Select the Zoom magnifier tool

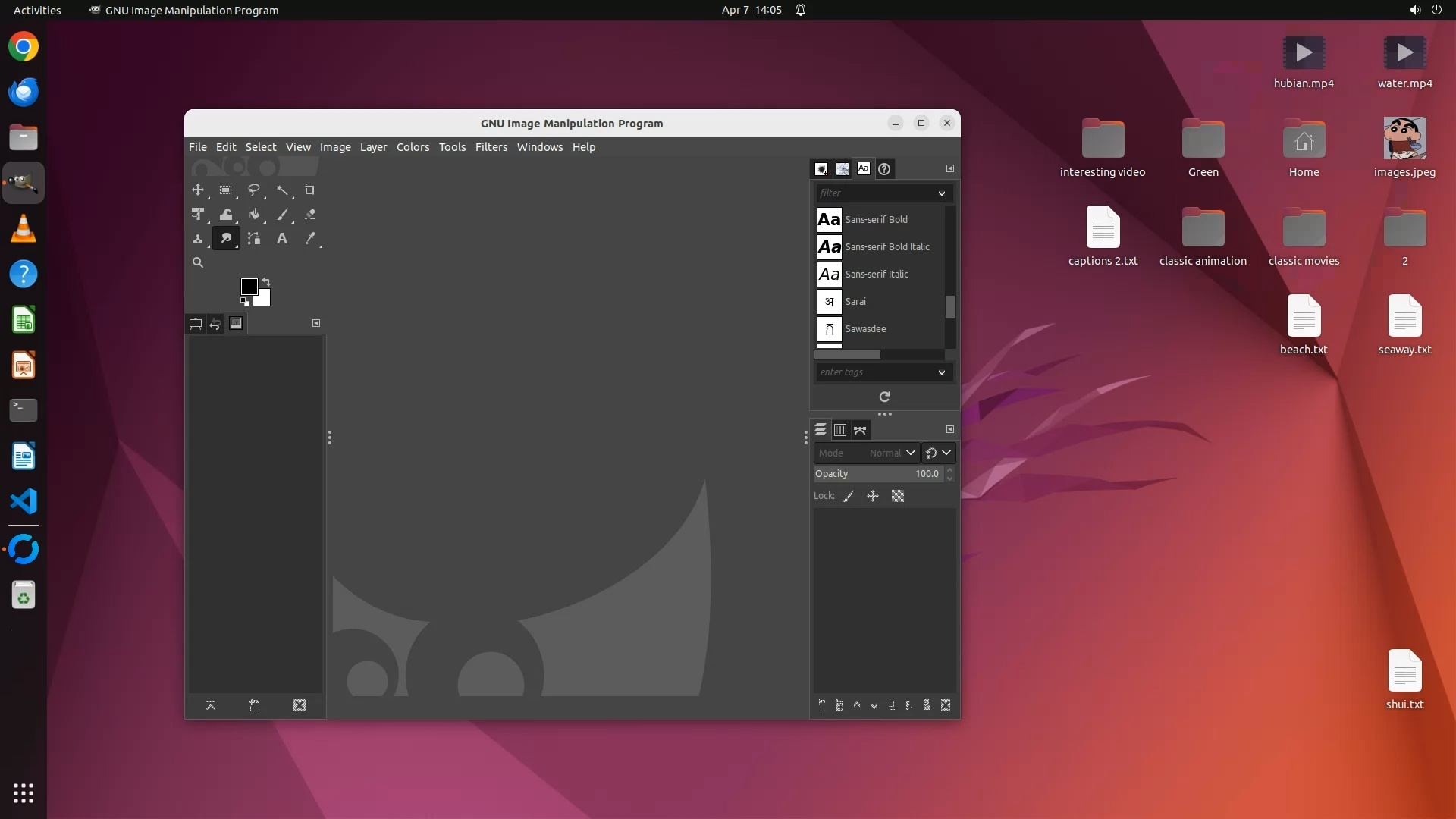coord(198,263)
